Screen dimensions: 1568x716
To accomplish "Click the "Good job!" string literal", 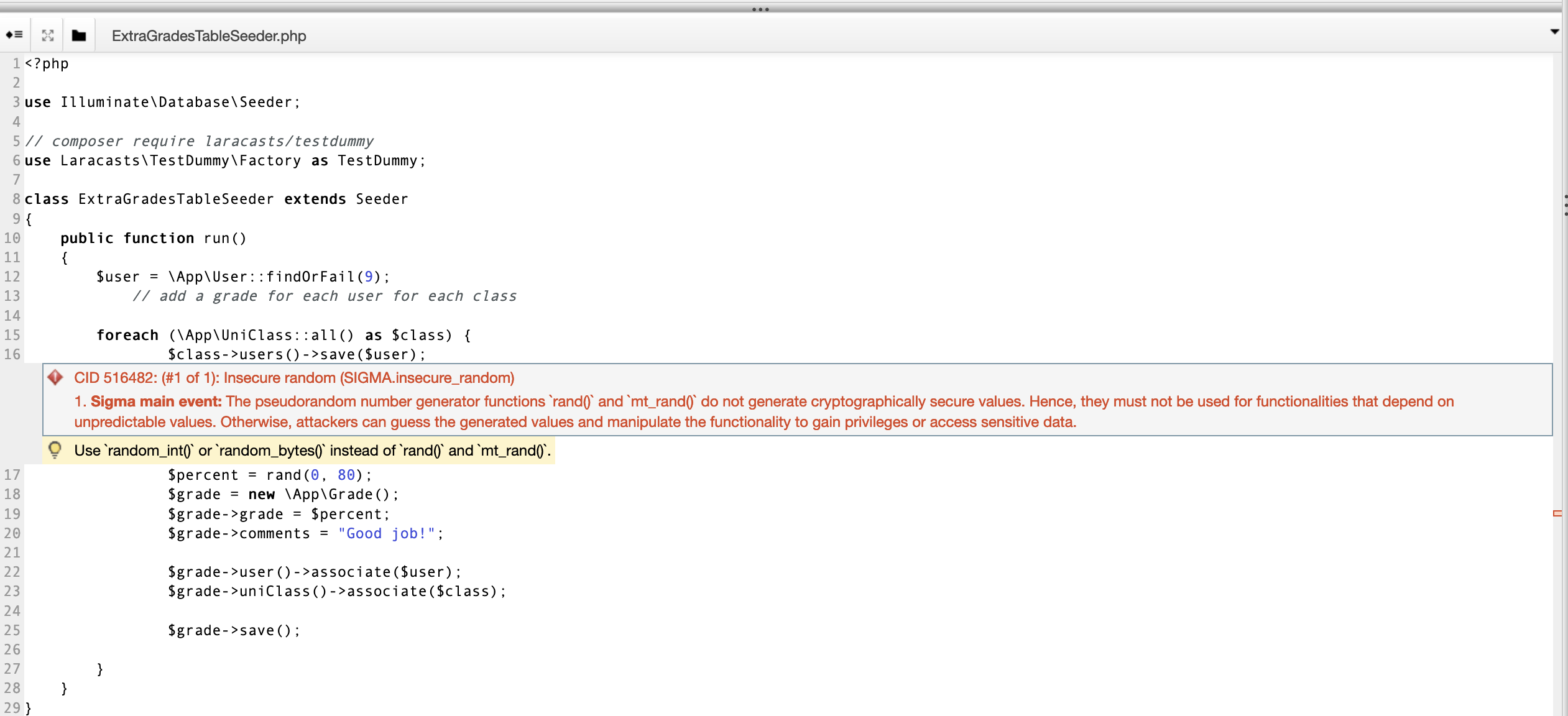I will point(386,533).
